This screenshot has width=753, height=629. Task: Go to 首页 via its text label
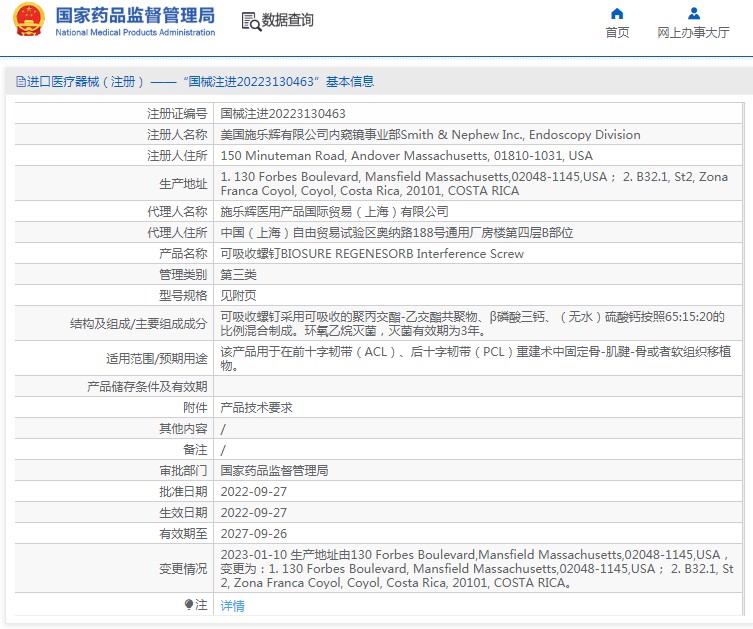pyautogui.click(x=617, y=32)
